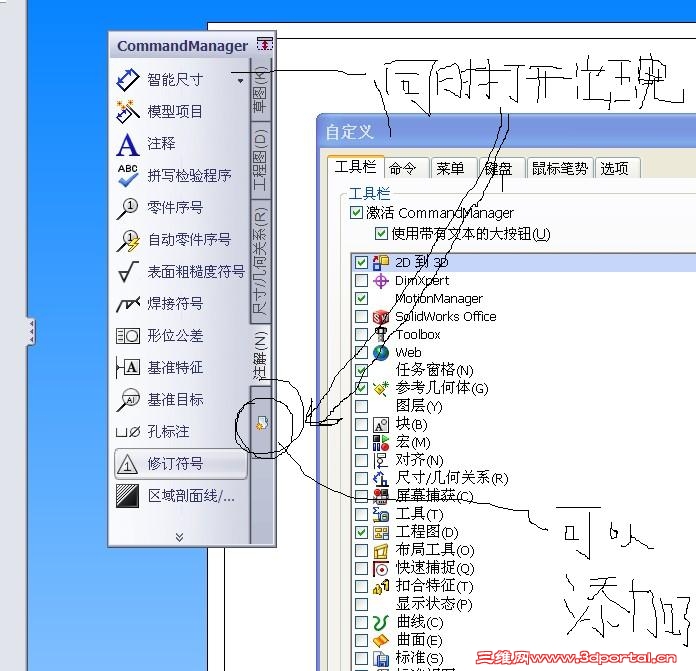
Task: Select the 焊接符号 weld symbol tool
Action: pos(160,304)
